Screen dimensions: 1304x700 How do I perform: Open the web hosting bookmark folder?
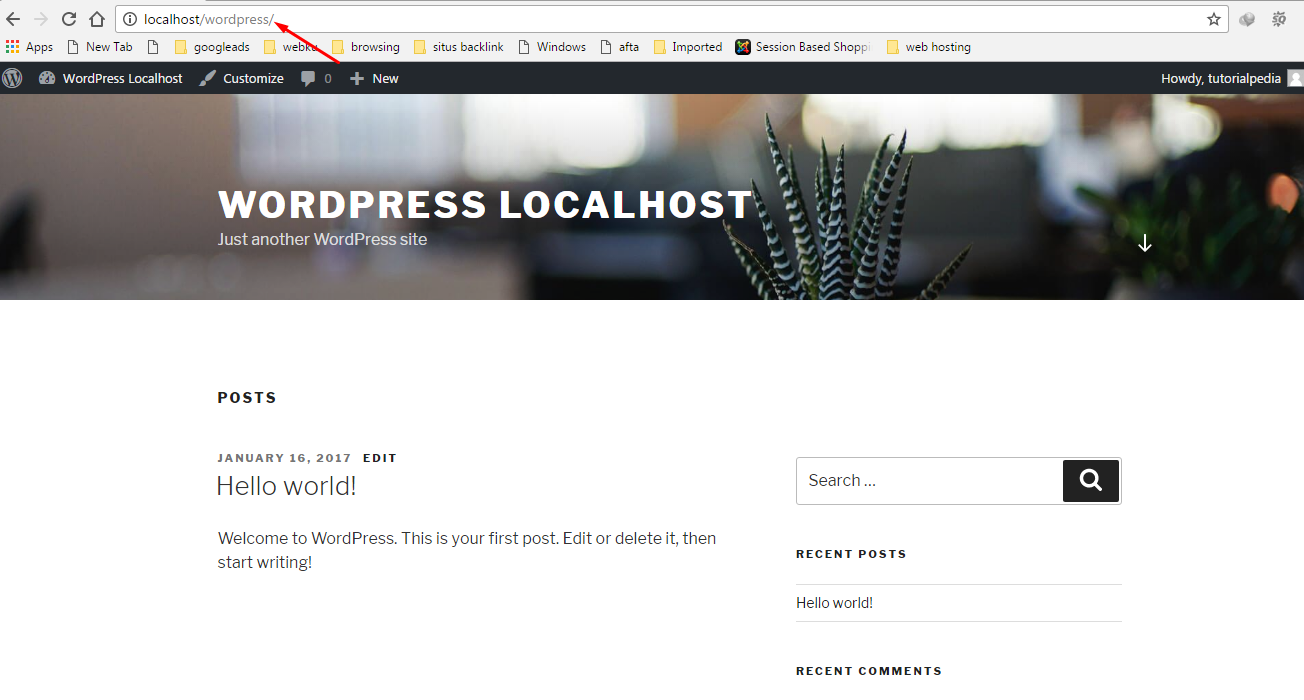point(928,47)
